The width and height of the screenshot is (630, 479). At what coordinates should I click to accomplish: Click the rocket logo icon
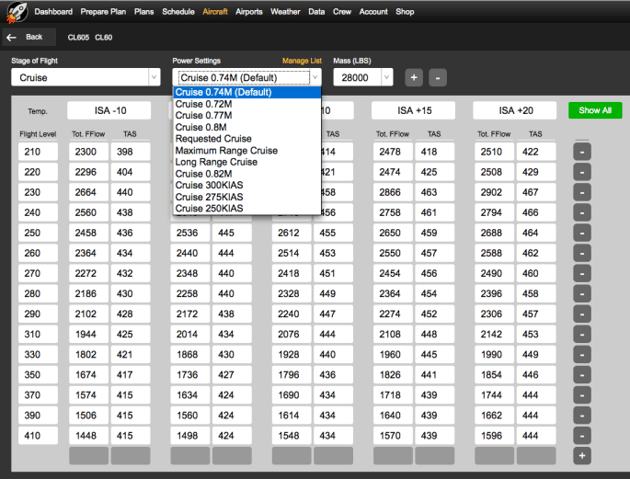click(x=14, y=12)
